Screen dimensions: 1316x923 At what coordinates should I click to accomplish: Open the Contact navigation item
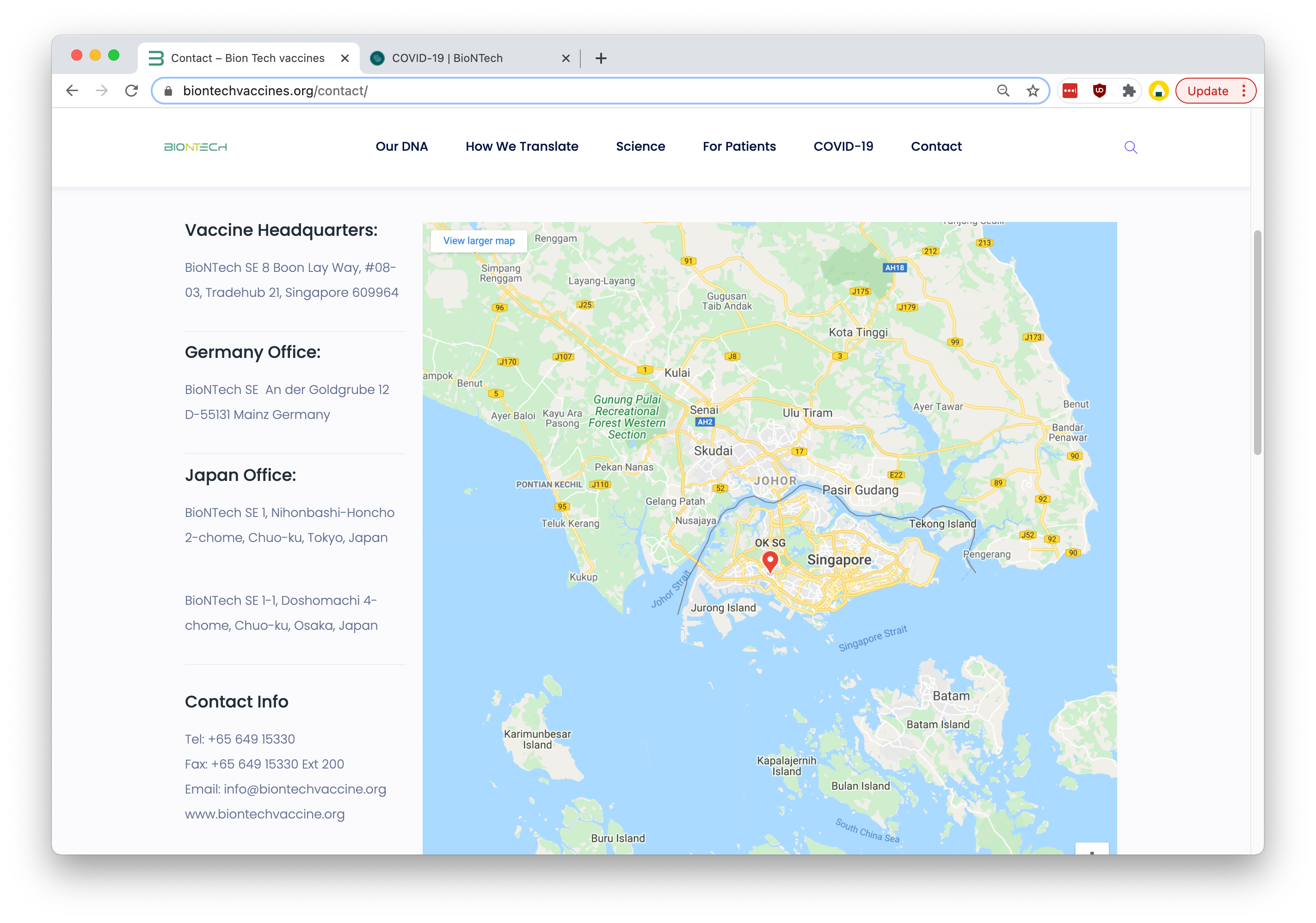pos(936,147)
